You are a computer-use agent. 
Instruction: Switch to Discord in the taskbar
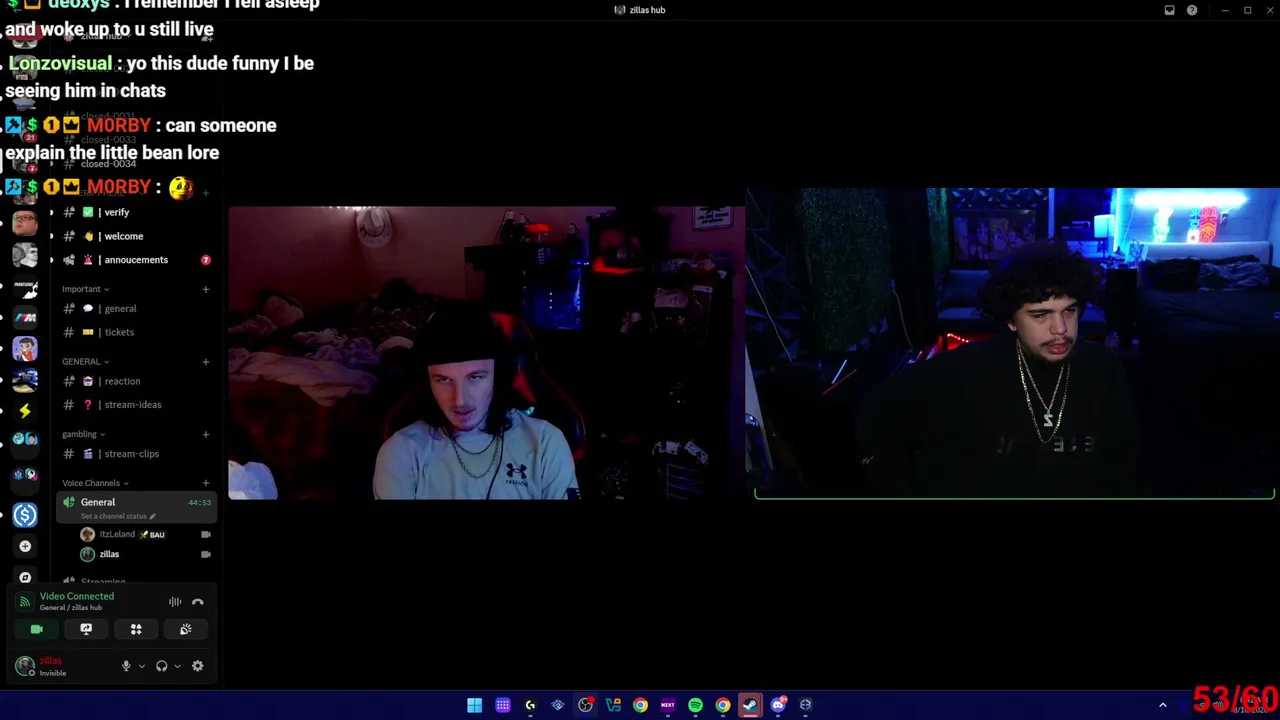click(778, 705)
